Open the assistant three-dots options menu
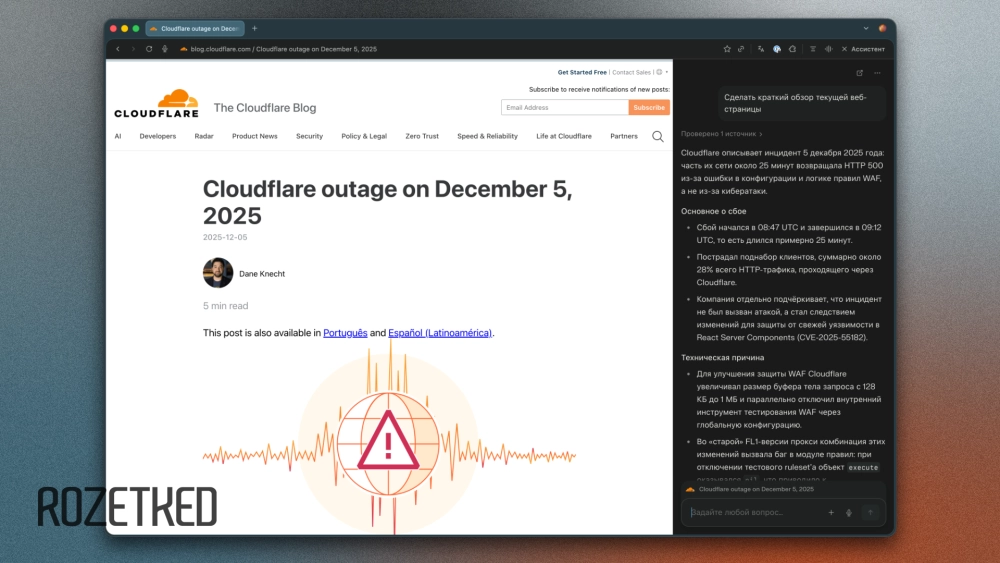This screenshot has width=1000, height=563. tap(877, 73)
